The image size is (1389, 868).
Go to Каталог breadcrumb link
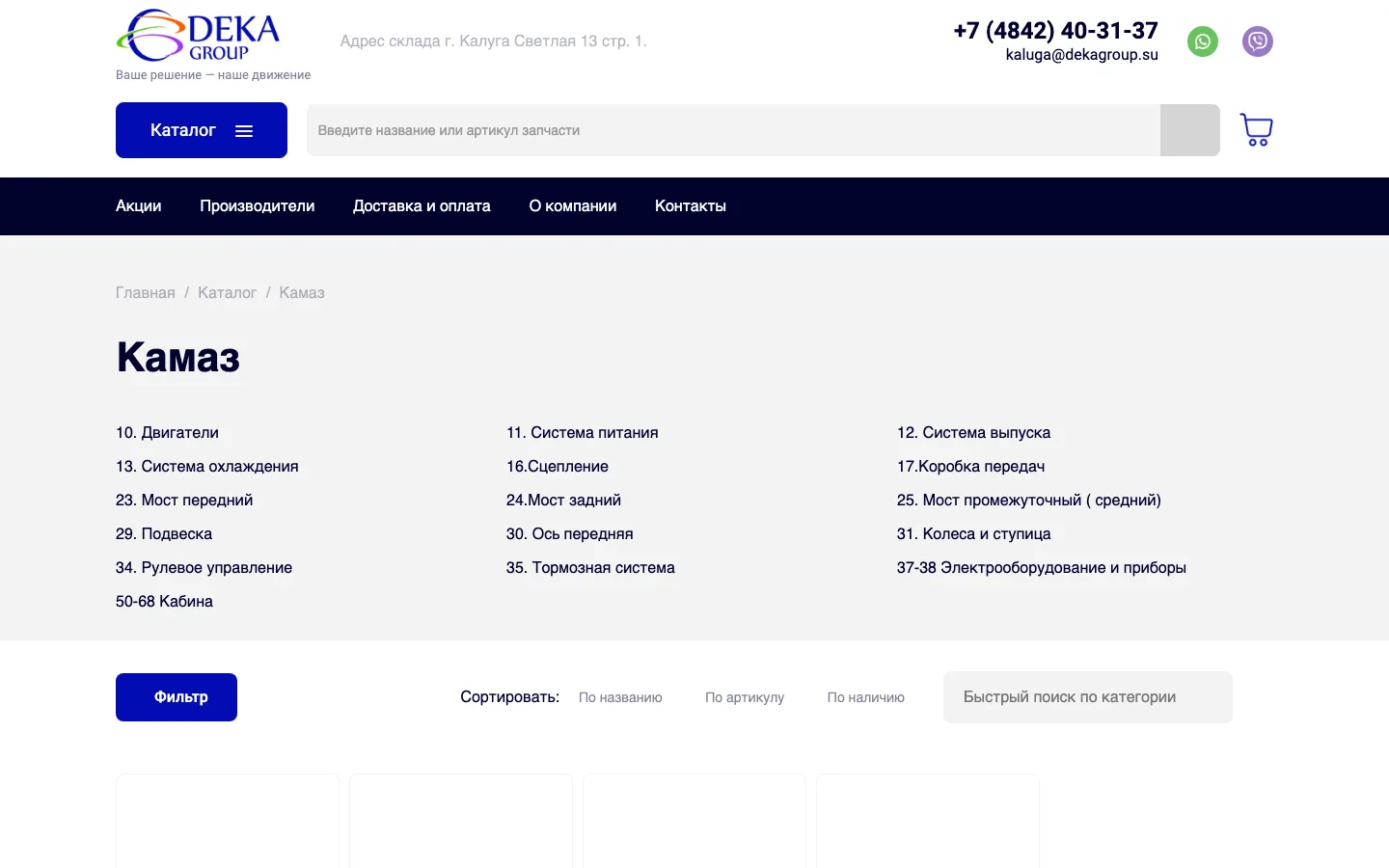(x=227, y=293)
